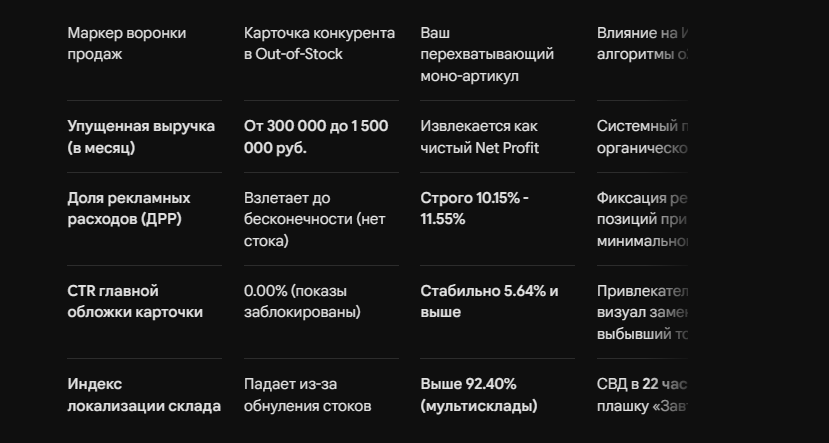Select the 'Карточка конкурента в Out-of-Stock' header

tap(319, 44)
